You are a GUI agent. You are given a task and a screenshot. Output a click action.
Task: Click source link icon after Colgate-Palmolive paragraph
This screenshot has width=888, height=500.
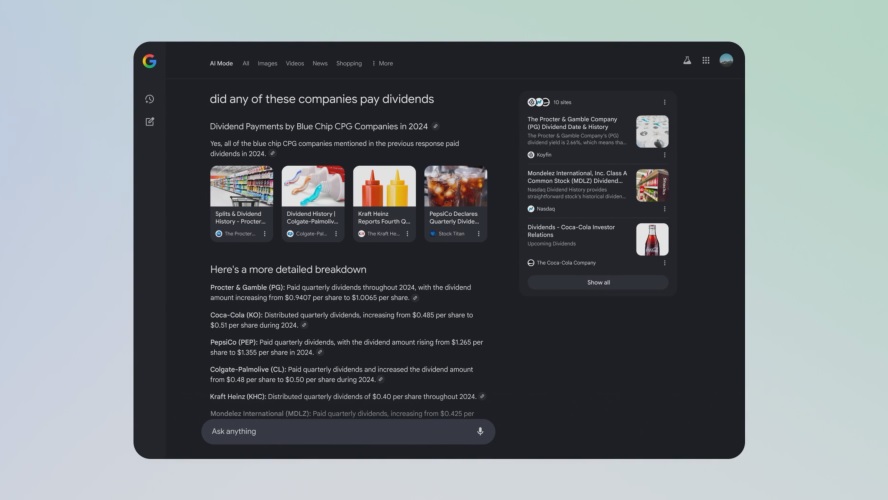(381, 379)
